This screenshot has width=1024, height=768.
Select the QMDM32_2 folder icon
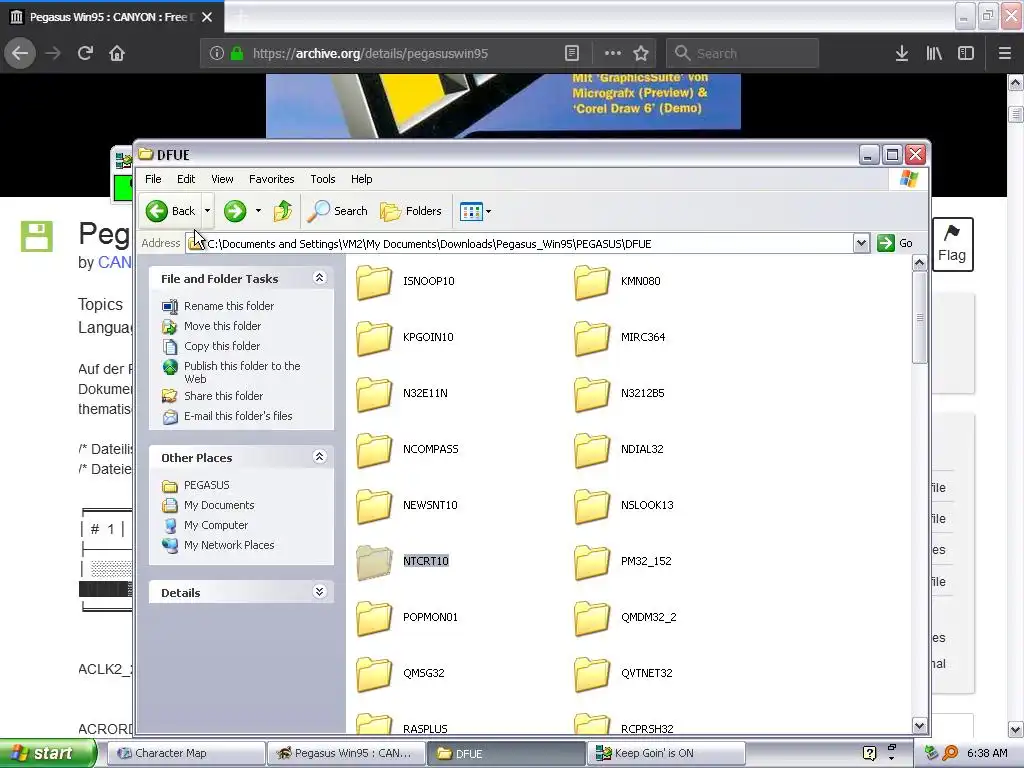[592, 618]
